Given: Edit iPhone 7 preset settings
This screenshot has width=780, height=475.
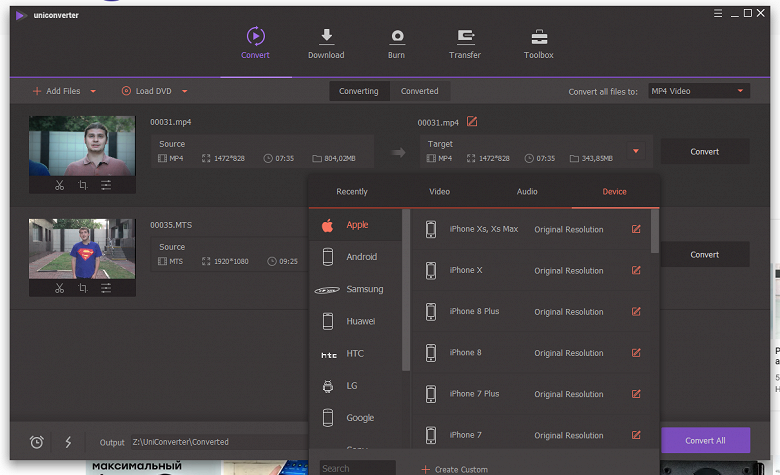Looking at the screenshot, I should click(x=636, y=435).
